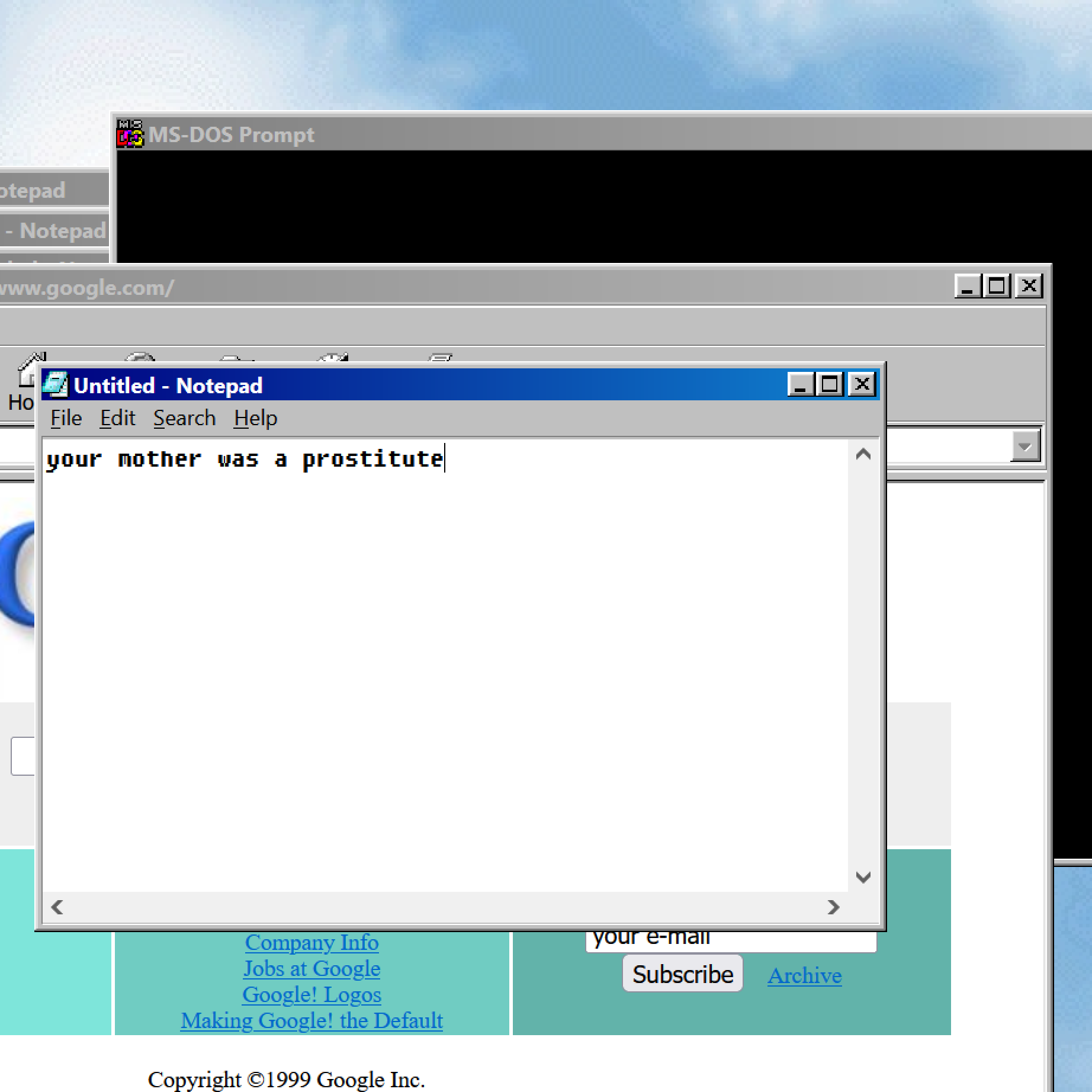This screenshot has width=1092, height=1092.
Task: Click the MS-DOS Prompt title bar icon
Action: (130, 134)
